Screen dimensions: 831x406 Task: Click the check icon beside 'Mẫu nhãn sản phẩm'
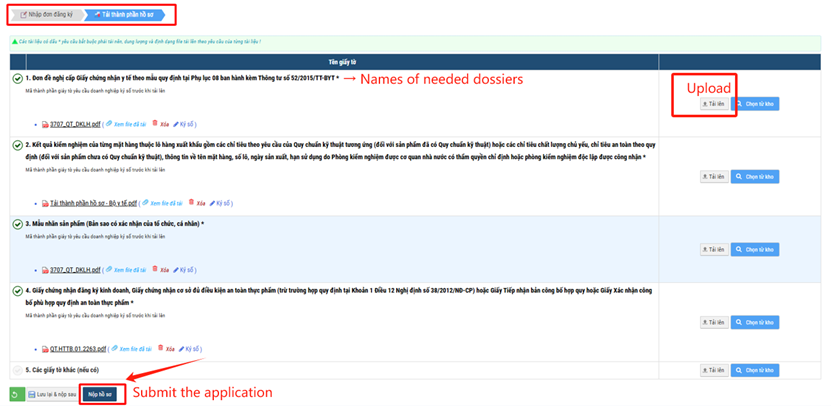pos(17,224)
